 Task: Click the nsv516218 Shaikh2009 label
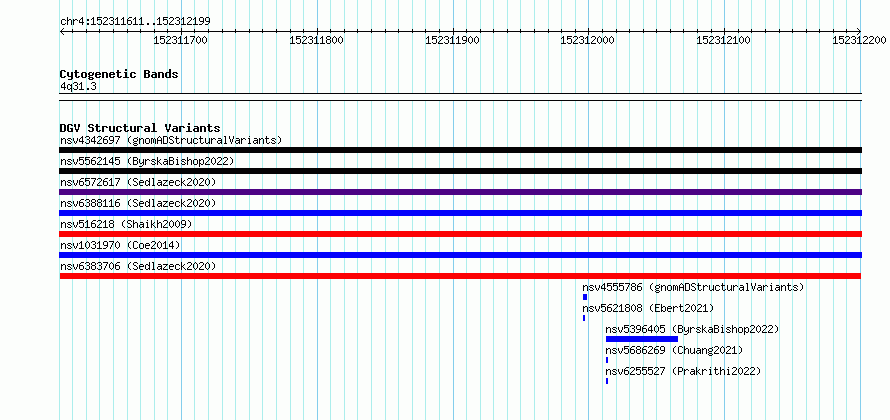(126, 224)
